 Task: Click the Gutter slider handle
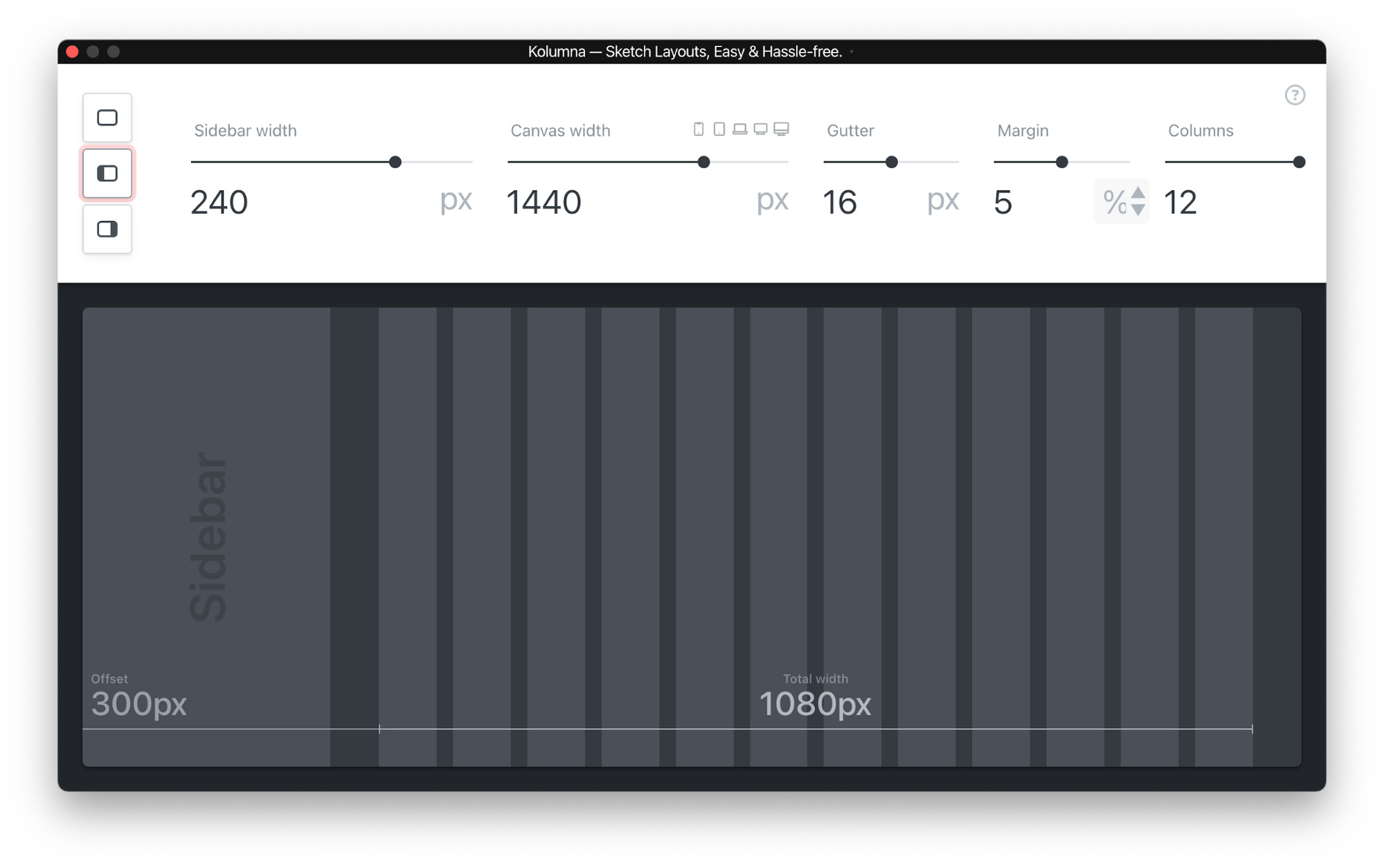892,162
